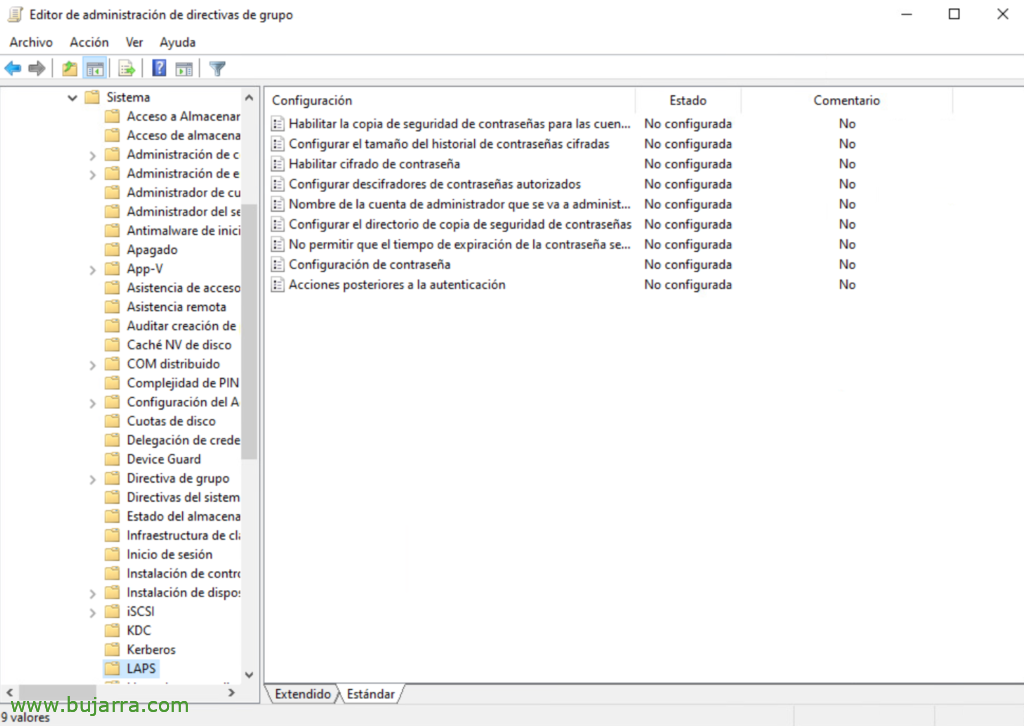Click the tree panel's down scroll arrow
This screenshot has height=726, width=1024.
(248, 675)
